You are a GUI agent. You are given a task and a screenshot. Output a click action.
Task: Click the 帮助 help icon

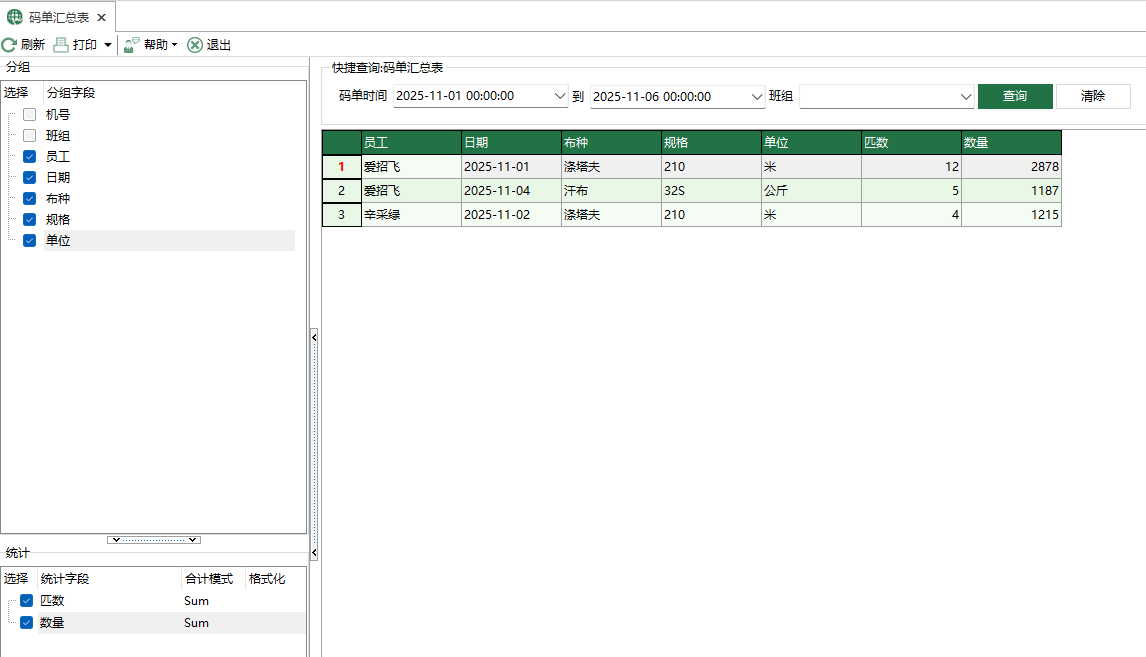click(129, 44)
